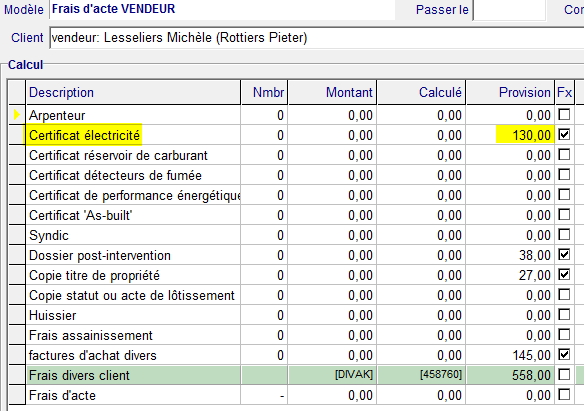Enable the Fx checkbox for Arpenteur

(564, 114)
